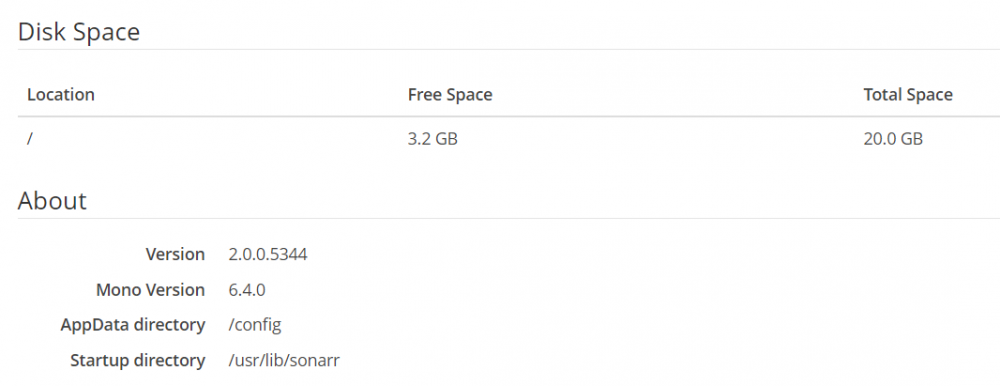Select the Mono version value 6.4.0
The height and width of the screenshot is (386, 1000).
click(x=247, y=290)
